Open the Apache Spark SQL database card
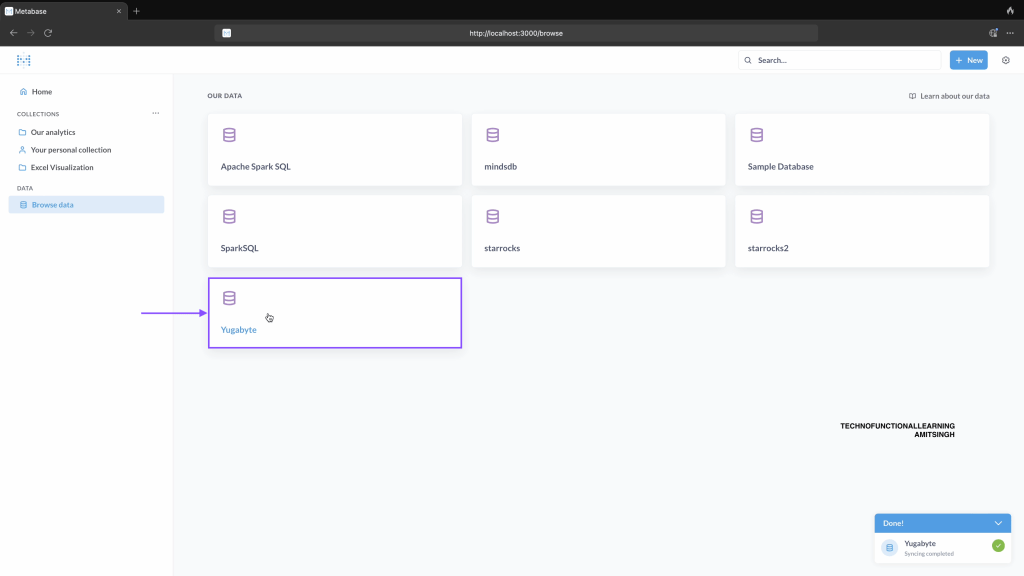The width and height of the screenshot is (1024, 576). [334, 150]
